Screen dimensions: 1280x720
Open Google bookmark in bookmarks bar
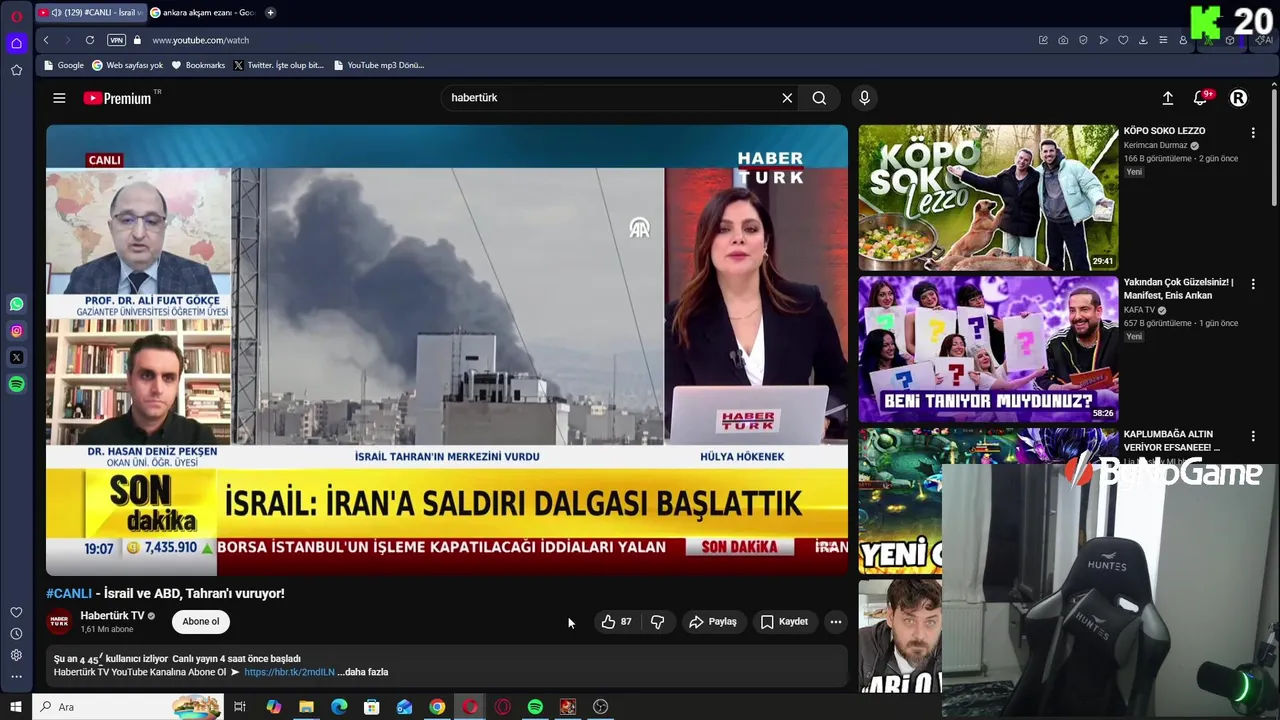pyautogui.click(x=63, y=65)
